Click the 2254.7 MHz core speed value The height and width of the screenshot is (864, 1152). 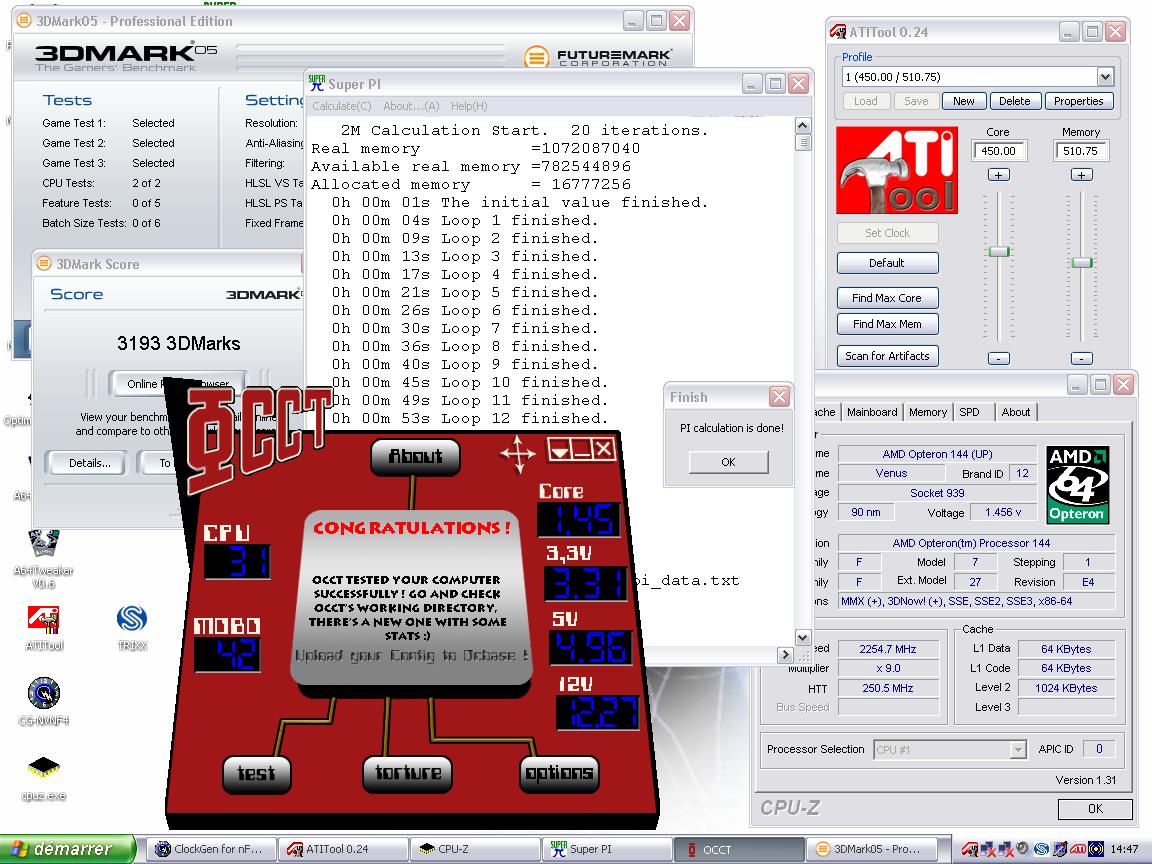point(888,649)
